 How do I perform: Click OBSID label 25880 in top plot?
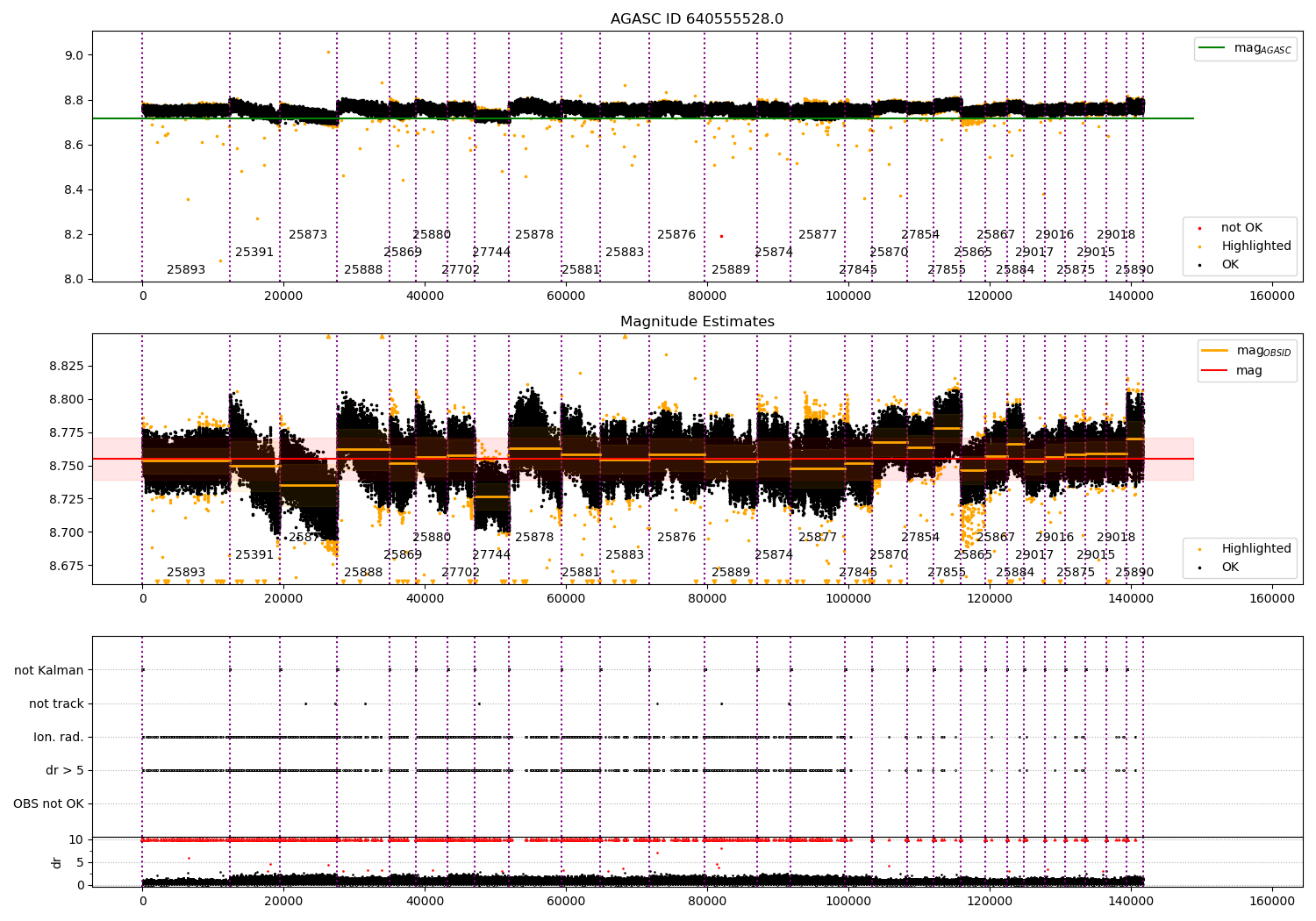(432, 235)
